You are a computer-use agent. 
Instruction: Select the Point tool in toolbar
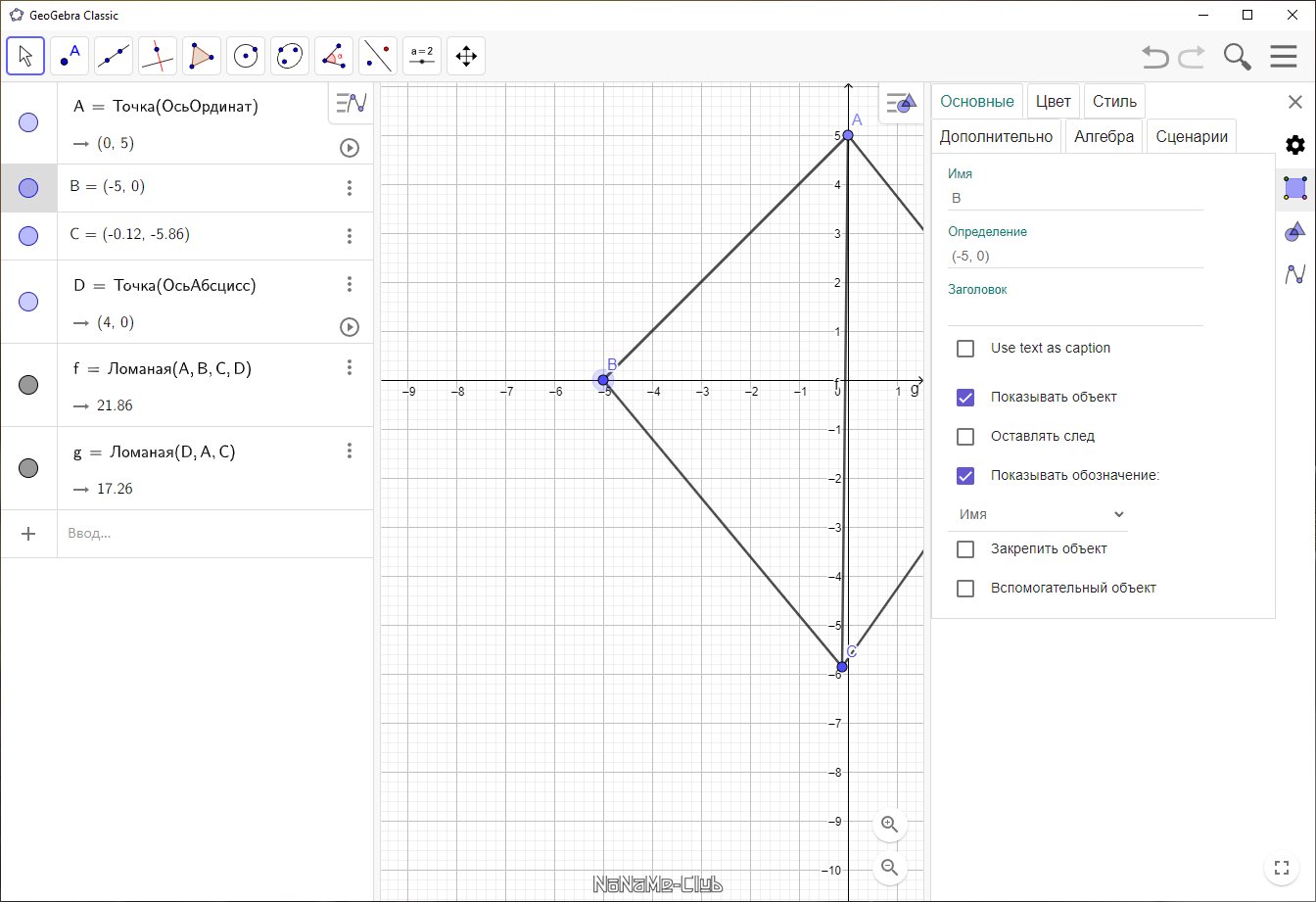[70, 56]
